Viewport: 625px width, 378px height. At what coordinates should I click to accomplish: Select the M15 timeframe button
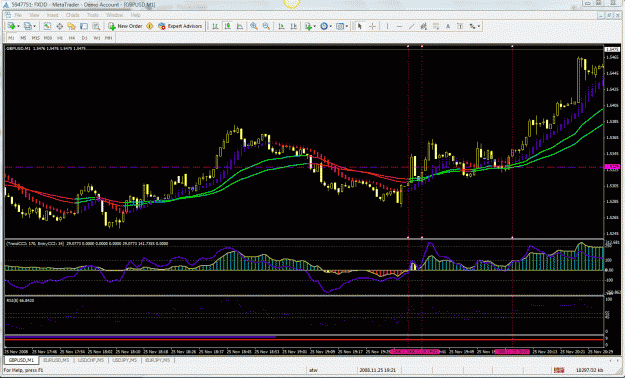[35, 38]
